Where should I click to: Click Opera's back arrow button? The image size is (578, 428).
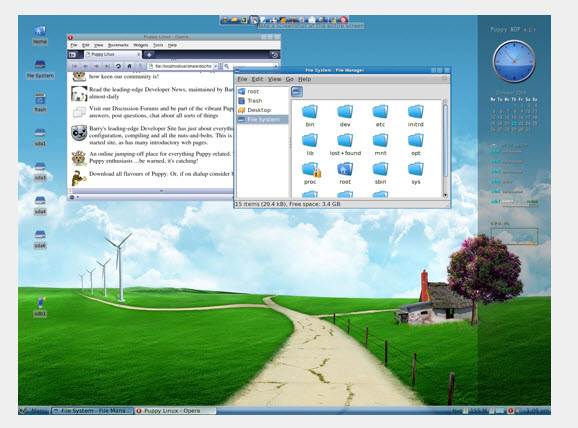tap(86, 66)
